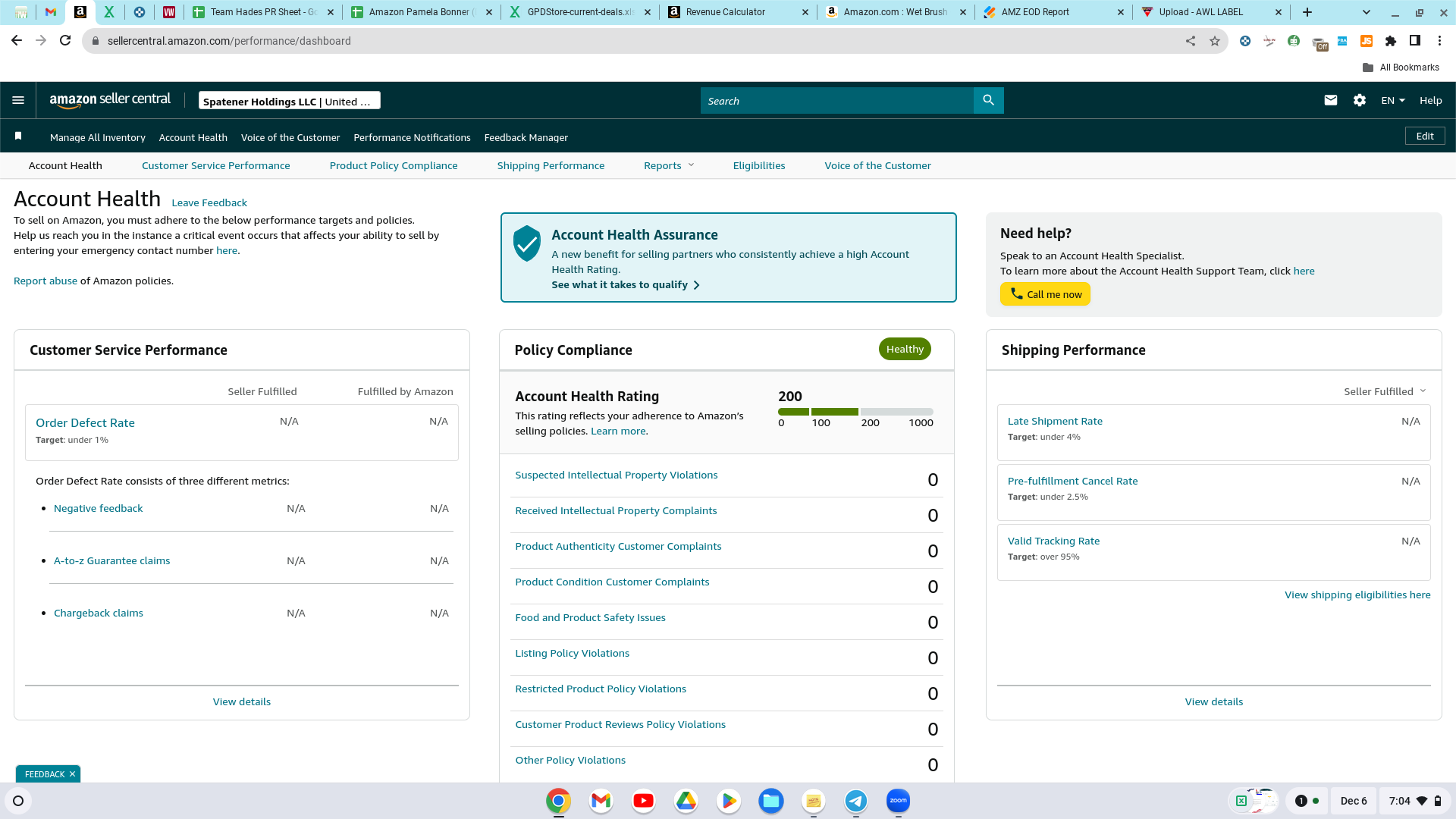Open the Seller Fulfilled dropdown in Shipping Performance

1385,391
